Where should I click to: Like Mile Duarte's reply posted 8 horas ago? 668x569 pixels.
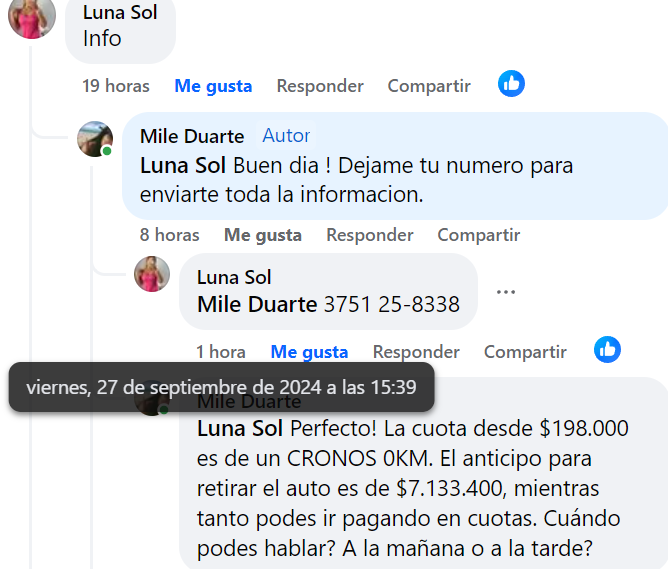coord(263,235)
